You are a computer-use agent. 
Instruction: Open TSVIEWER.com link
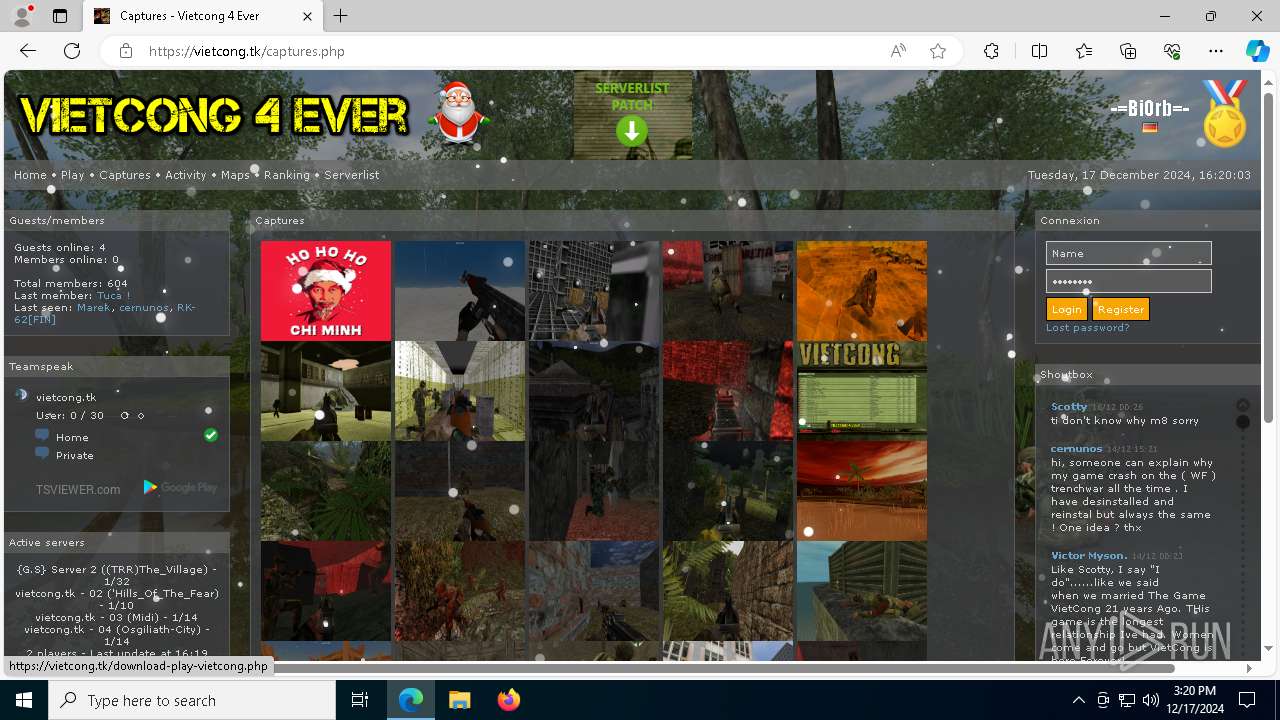point(78,489)
